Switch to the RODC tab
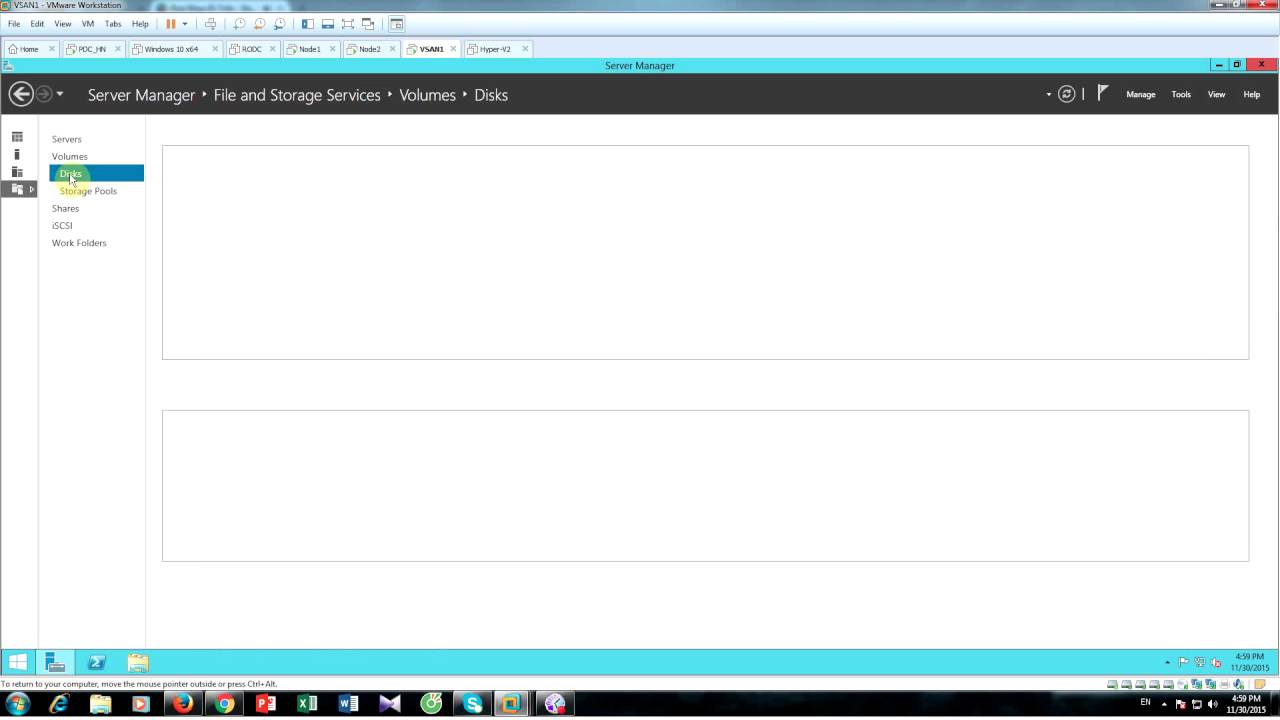 coord(251,48)
